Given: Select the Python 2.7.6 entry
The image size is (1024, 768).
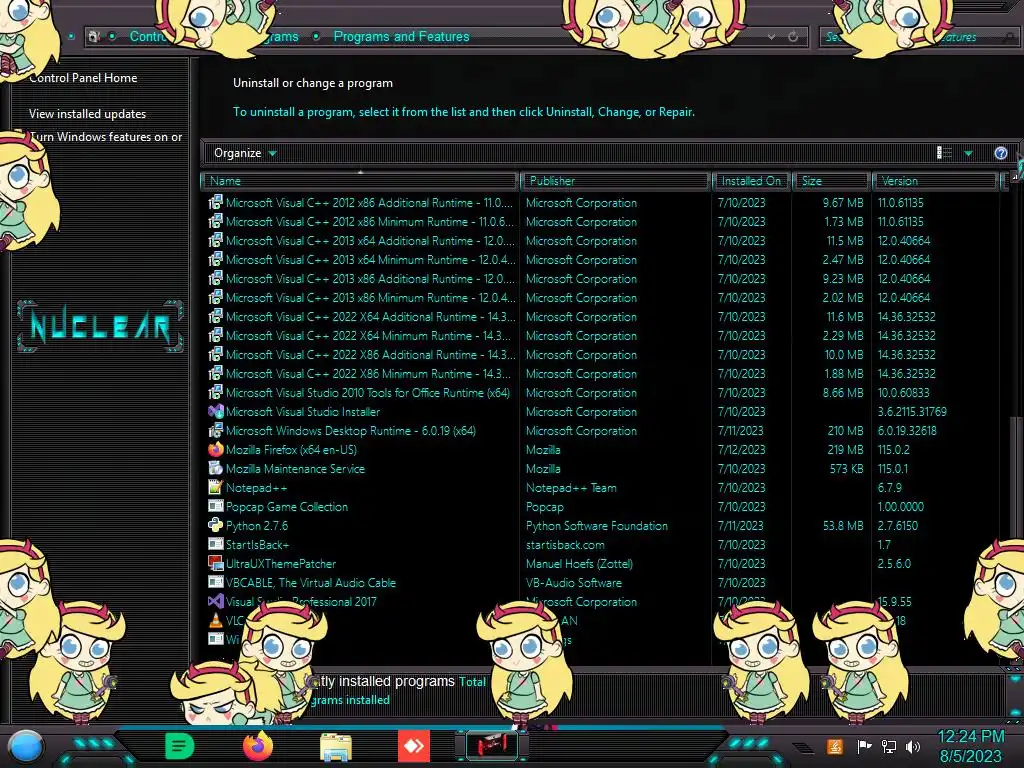Looking at the screenshot, I should coord(257,525).
